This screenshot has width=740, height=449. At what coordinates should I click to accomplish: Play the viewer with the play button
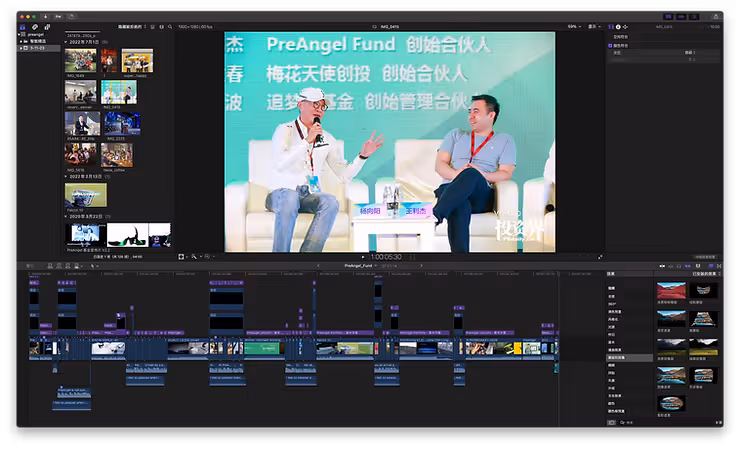[363, 257]
